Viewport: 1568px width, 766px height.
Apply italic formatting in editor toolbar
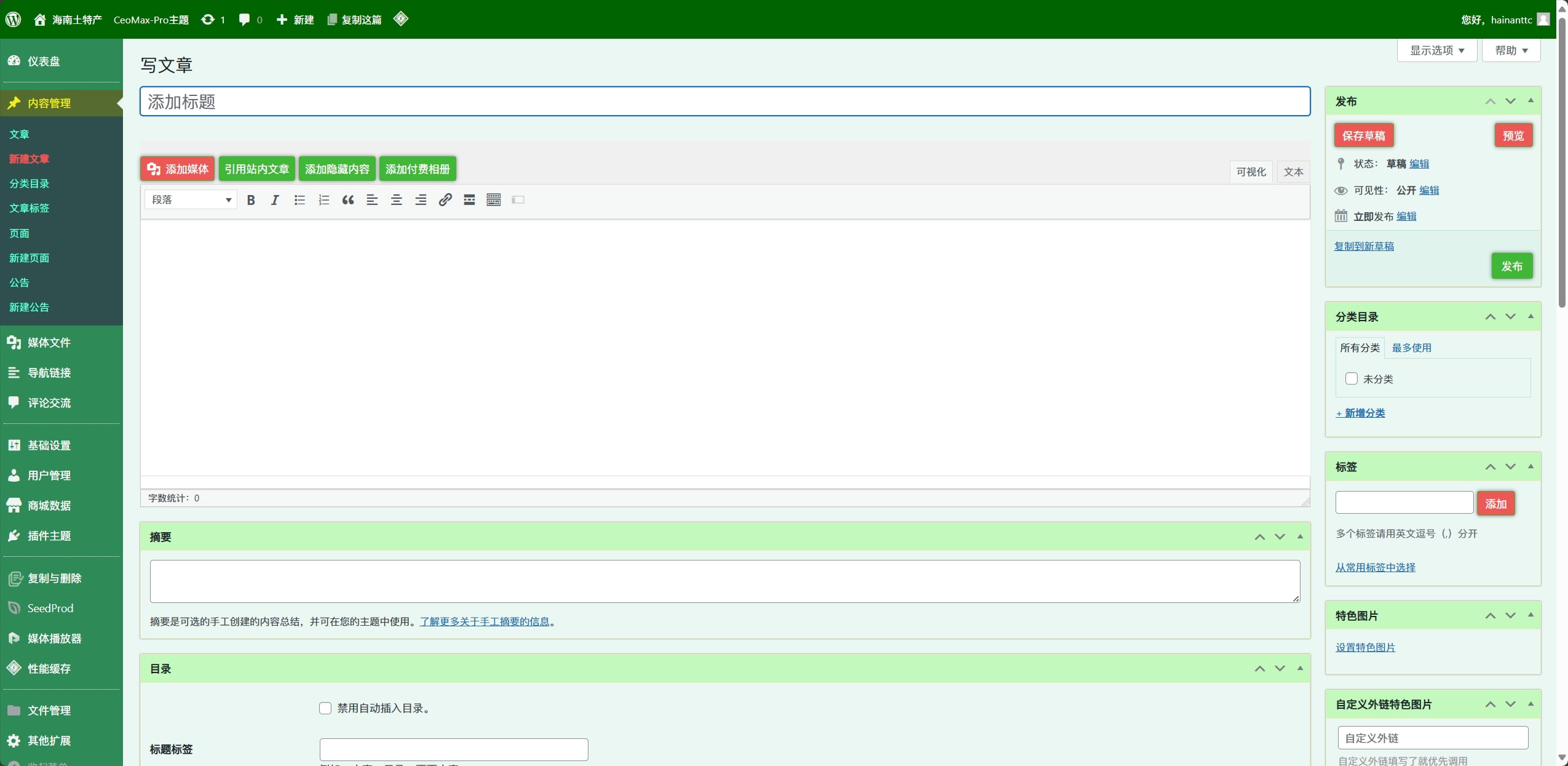coord(275,200)
